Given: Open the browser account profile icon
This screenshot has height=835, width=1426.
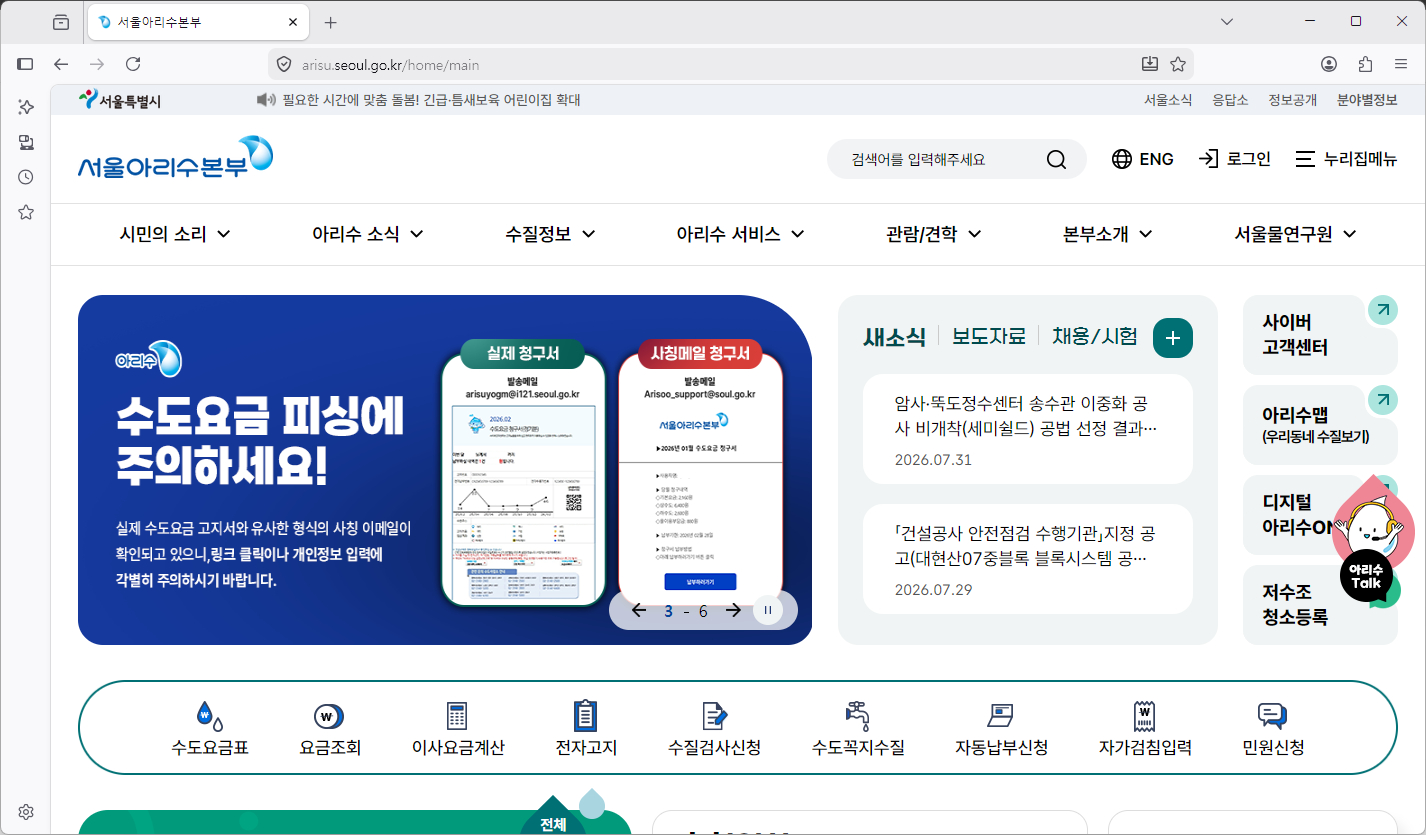Looking at the screenshot, I should 1329,64.
